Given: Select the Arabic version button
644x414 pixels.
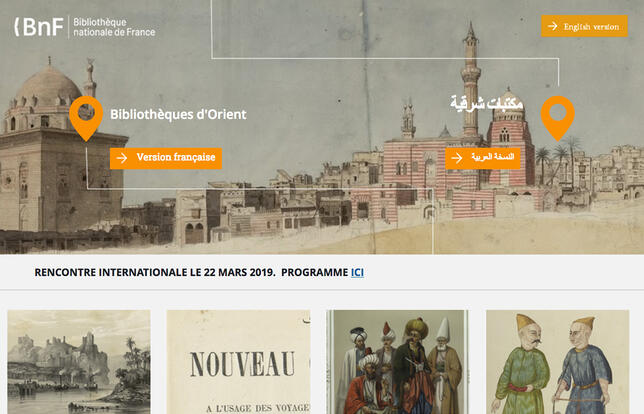Looking at the screenshot, I should (483, 158).
